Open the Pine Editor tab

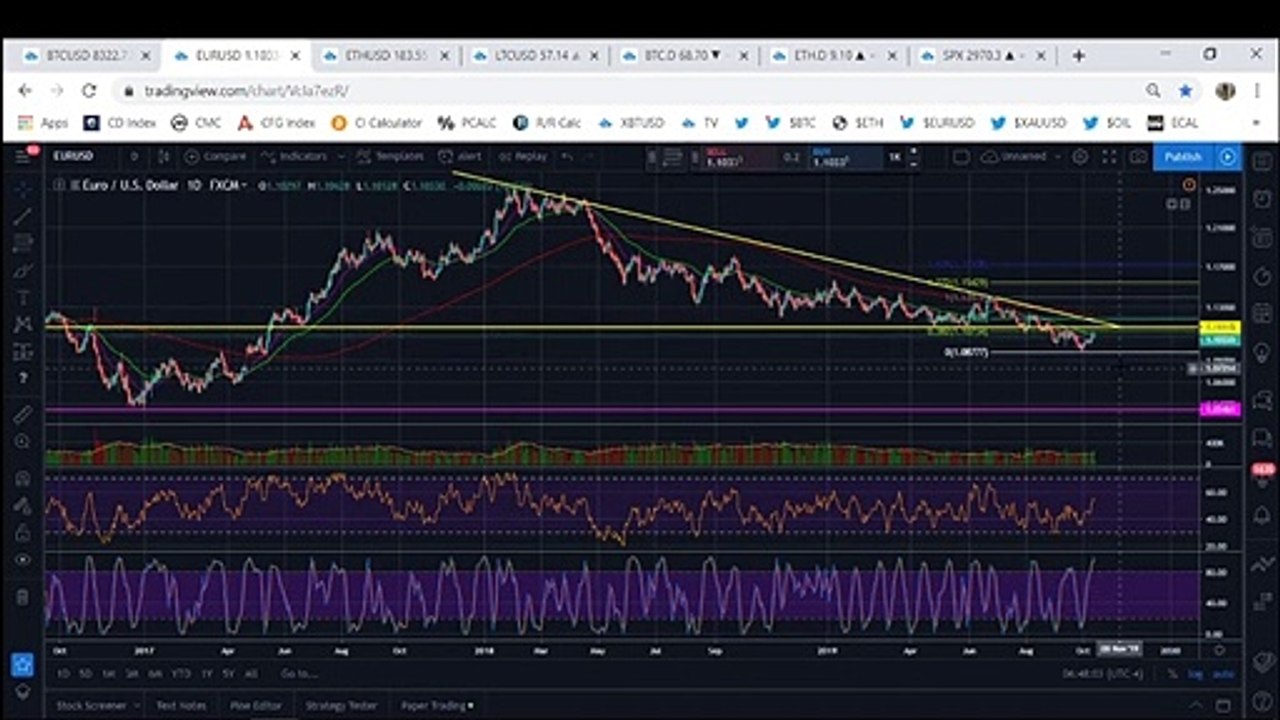coord(256,706)
